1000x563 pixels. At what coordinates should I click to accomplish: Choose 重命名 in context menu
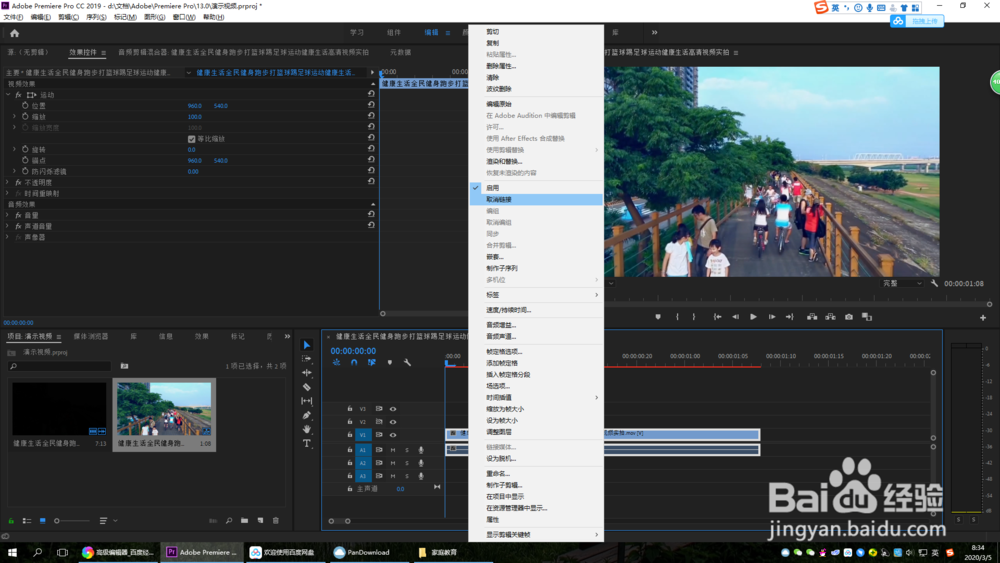536,474
